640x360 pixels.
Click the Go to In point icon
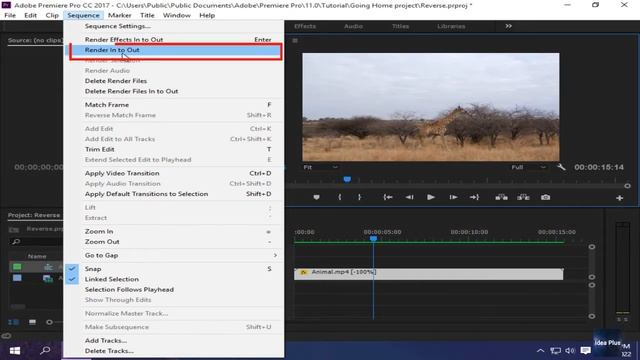pos(388,197)
